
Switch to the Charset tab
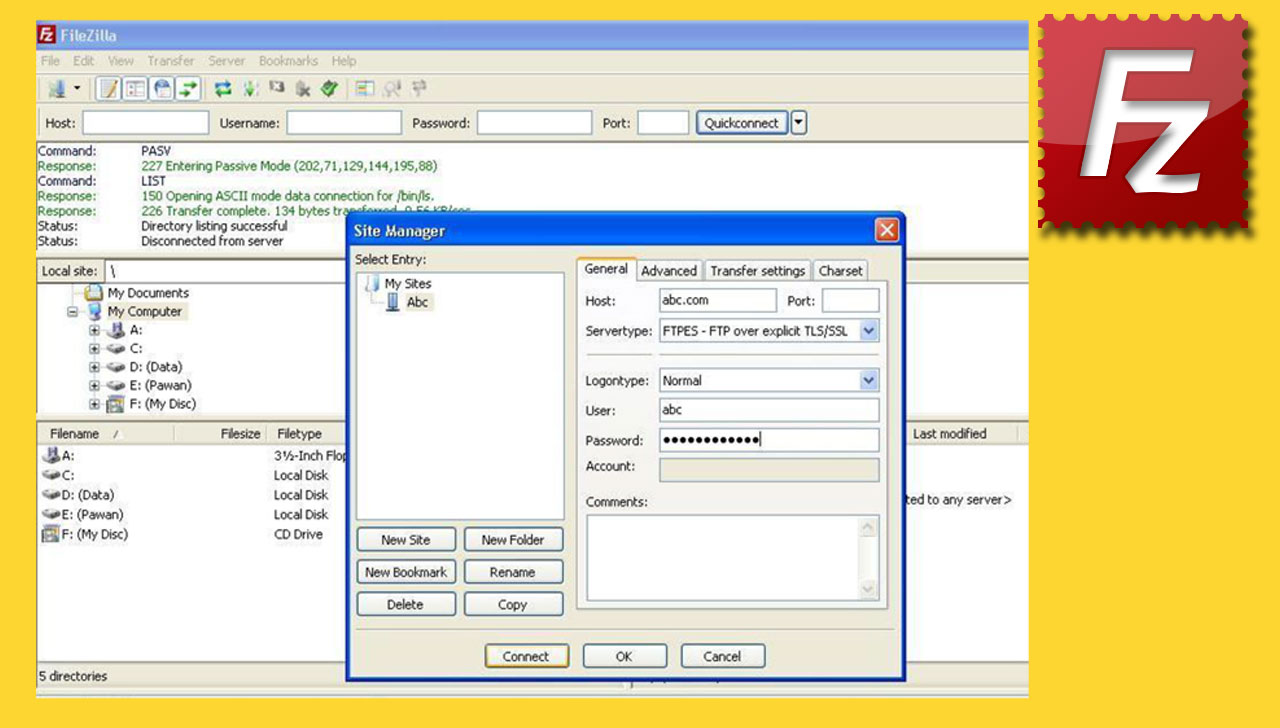(x=840, y=271)
